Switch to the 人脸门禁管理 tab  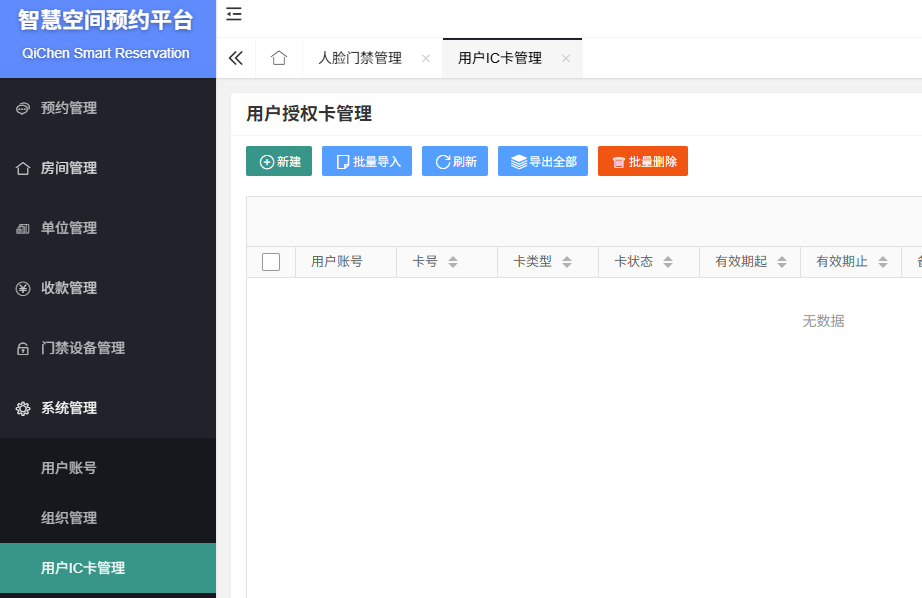click(x=360, y=58)
